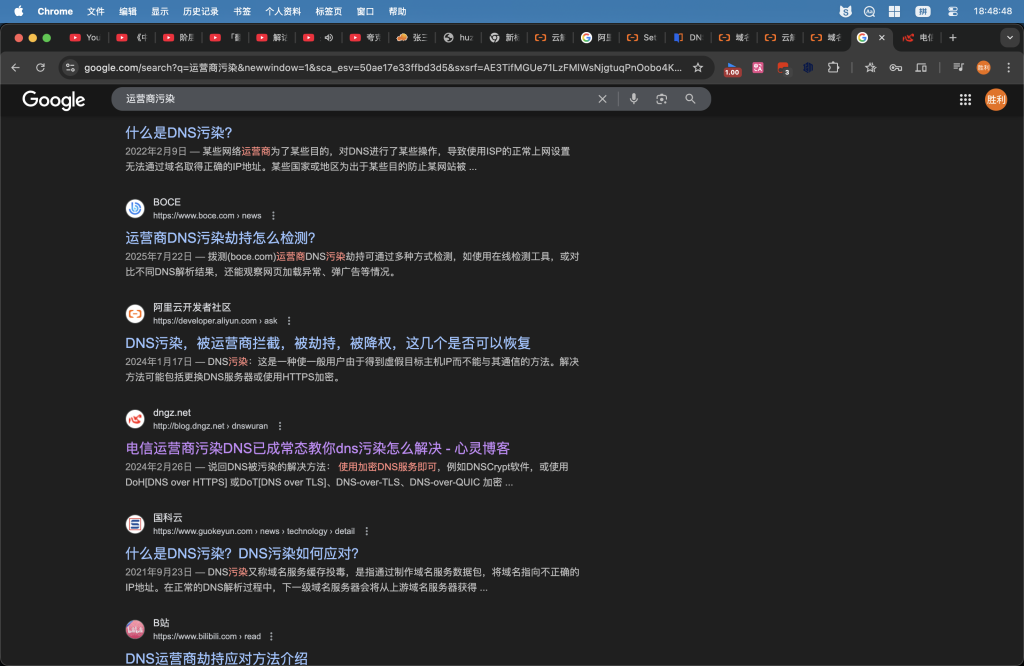
Task: Bookmark this page with the star icon
Action: pos(698,67)
